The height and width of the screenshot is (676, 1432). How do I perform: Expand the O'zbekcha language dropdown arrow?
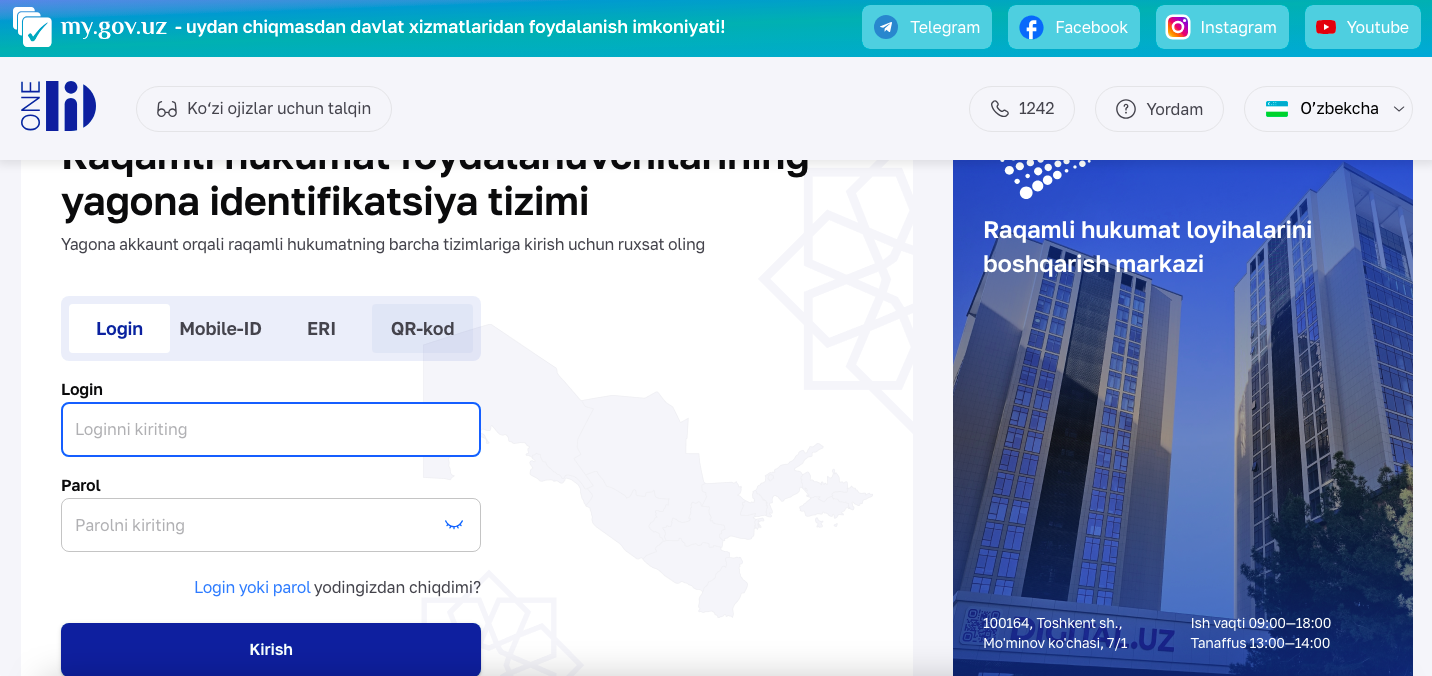[x=1398, y=109]
